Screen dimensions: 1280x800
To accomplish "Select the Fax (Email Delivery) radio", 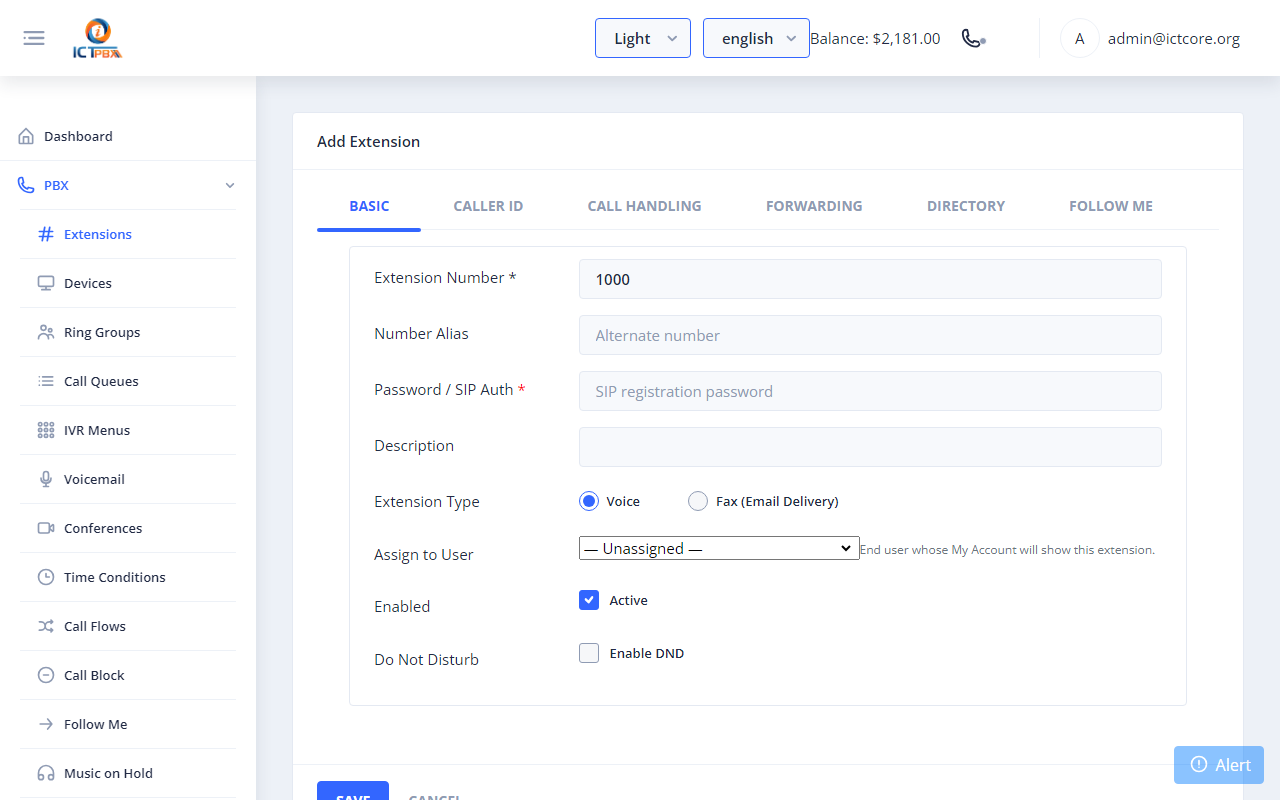I will click(698, 501).
